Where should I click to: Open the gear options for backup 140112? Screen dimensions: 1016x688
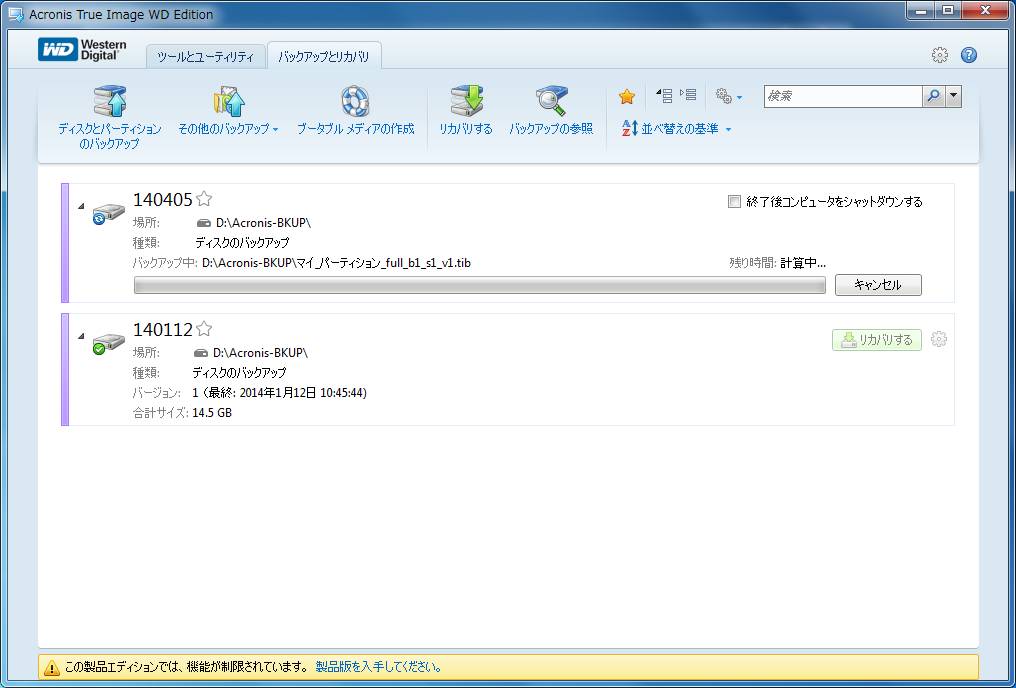tap(938, 339)
